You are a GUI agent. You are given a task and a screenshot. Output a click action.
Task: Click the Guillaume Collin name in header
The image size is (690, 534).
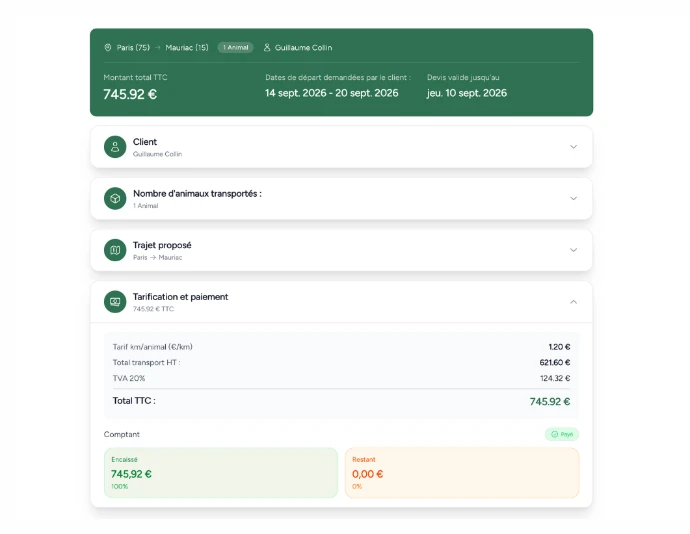(303, 48)
